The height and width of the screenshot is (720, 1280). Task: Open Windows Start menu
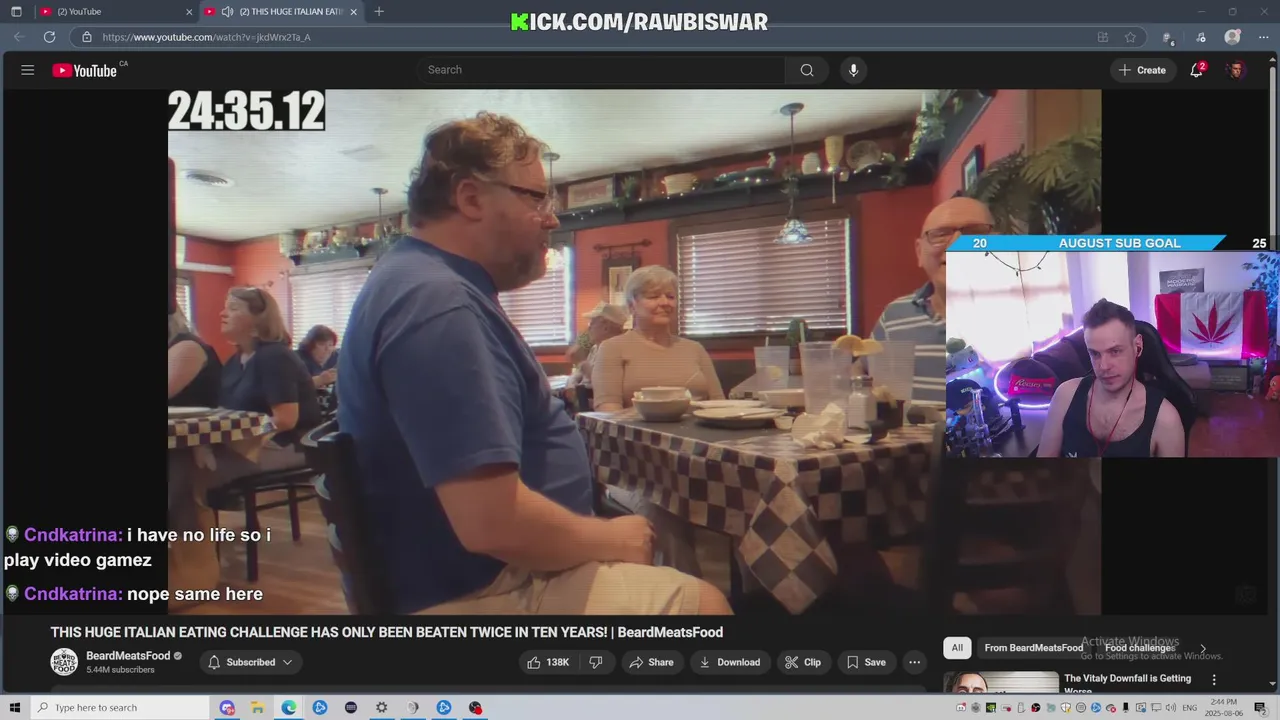point(15,708)
